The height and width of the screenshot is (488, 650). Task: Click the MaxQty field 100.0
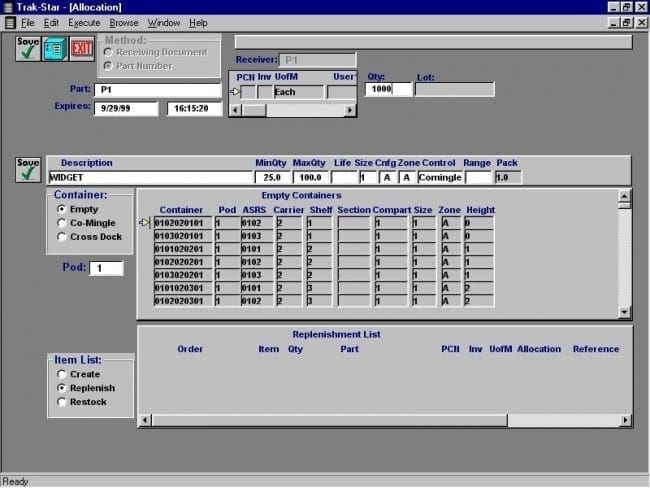(310, 177)
